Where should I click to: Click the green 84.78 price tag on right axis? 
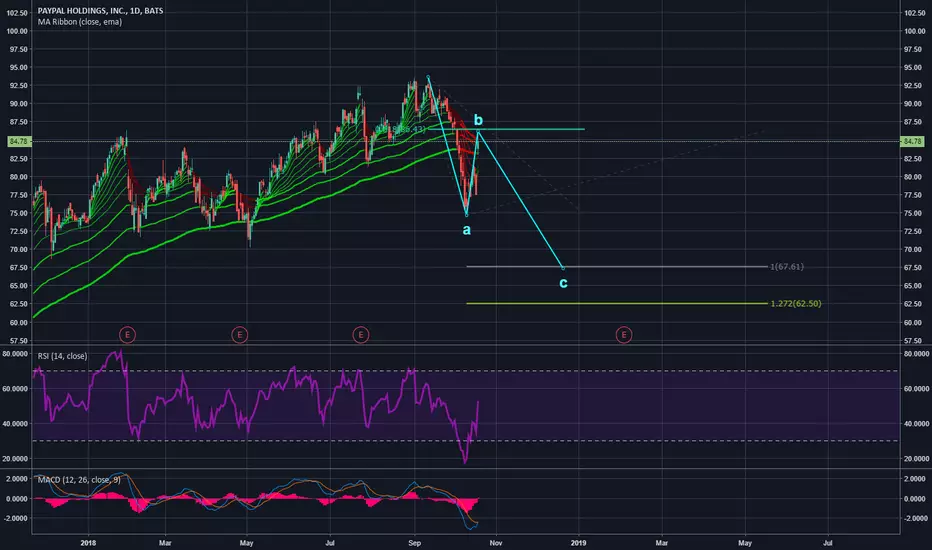(x=912, y=142)
